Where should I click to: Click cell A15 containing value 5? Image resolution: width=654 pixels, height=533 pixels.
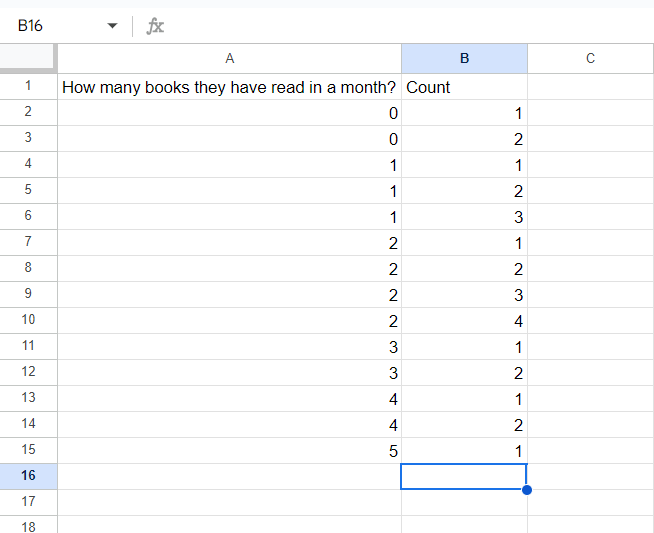coord(229,451)
